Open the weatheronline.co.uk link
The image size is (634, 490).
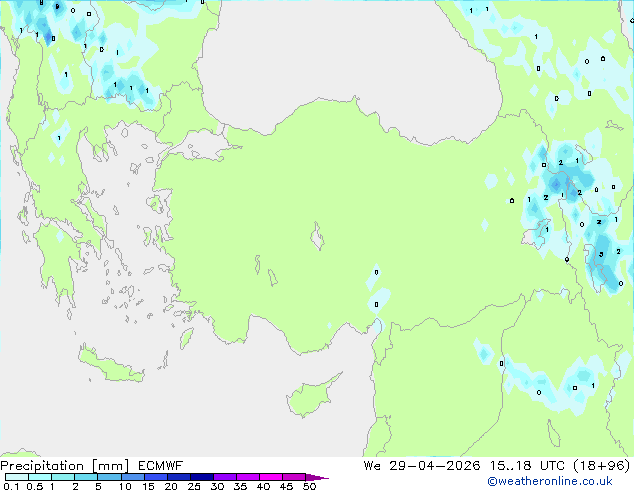coord(549,481)
